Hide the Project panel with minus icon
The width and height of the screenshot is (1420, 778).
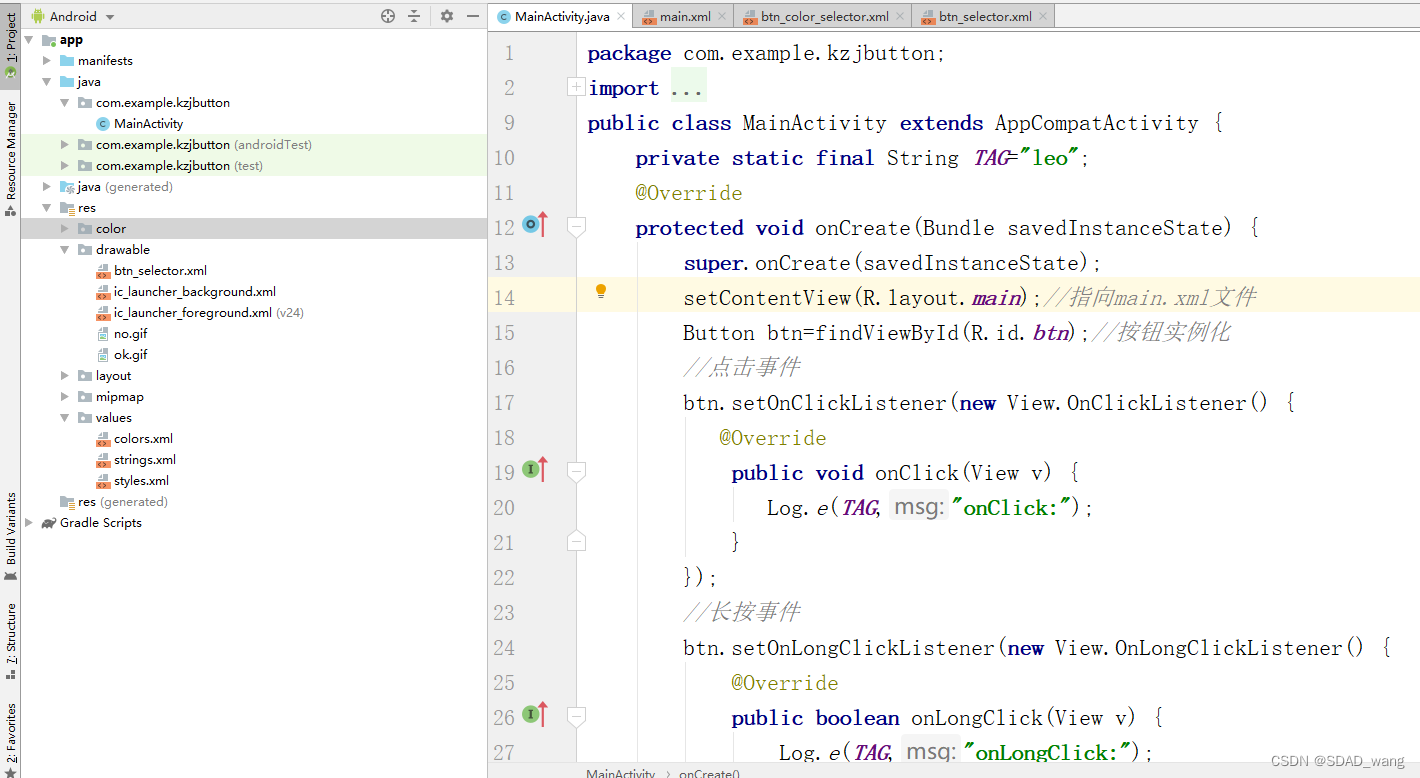[473, 16]
